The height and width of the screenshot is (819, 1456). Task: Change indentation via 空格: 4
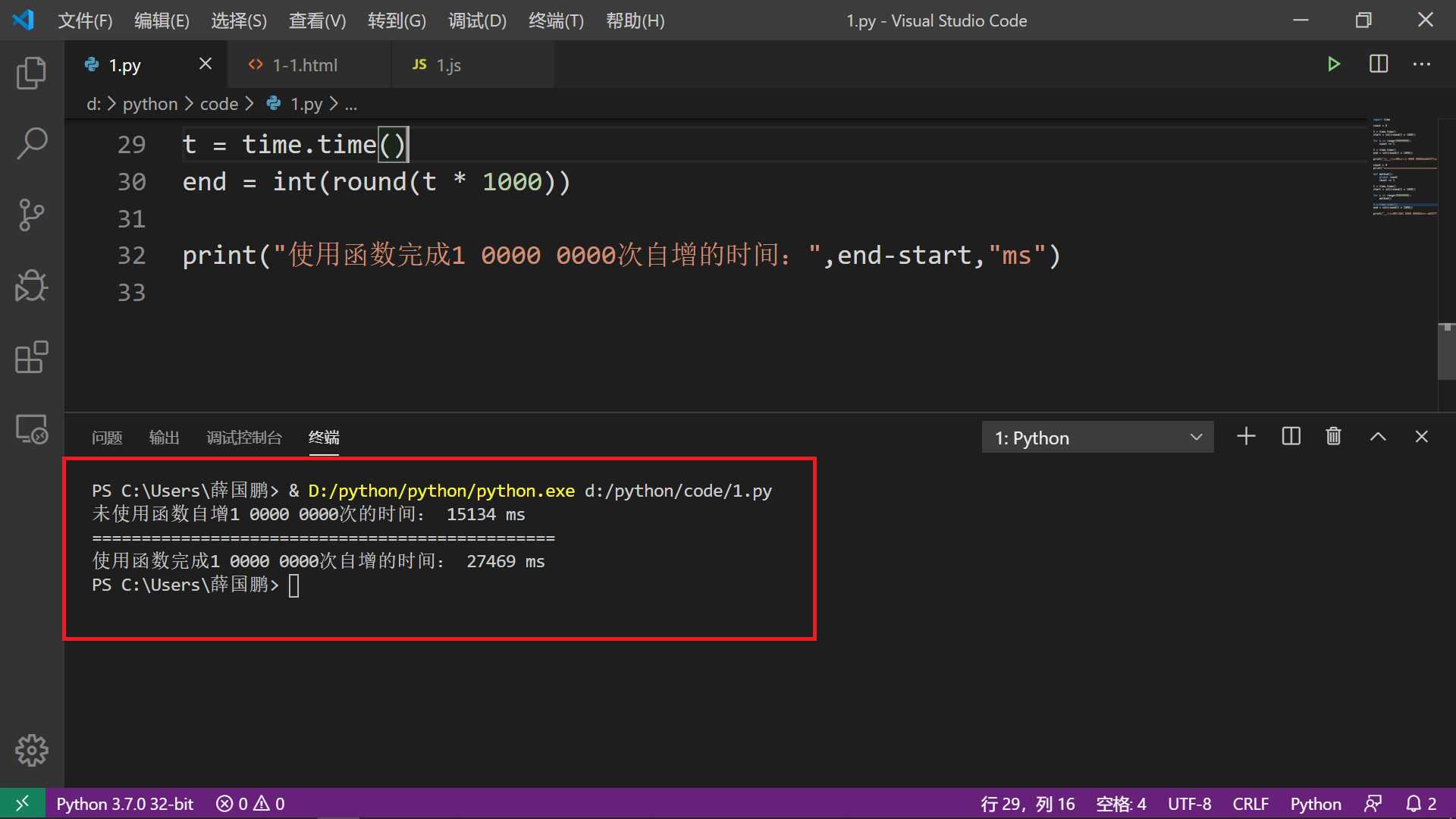pos(1121,803)
